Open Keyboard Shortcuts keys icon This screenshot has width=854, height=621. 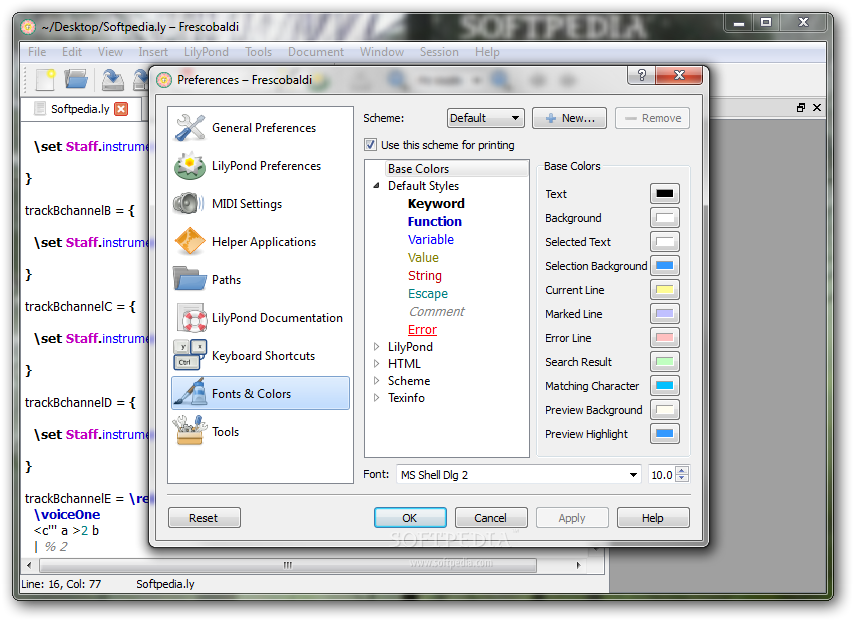[x=190, y=355]
